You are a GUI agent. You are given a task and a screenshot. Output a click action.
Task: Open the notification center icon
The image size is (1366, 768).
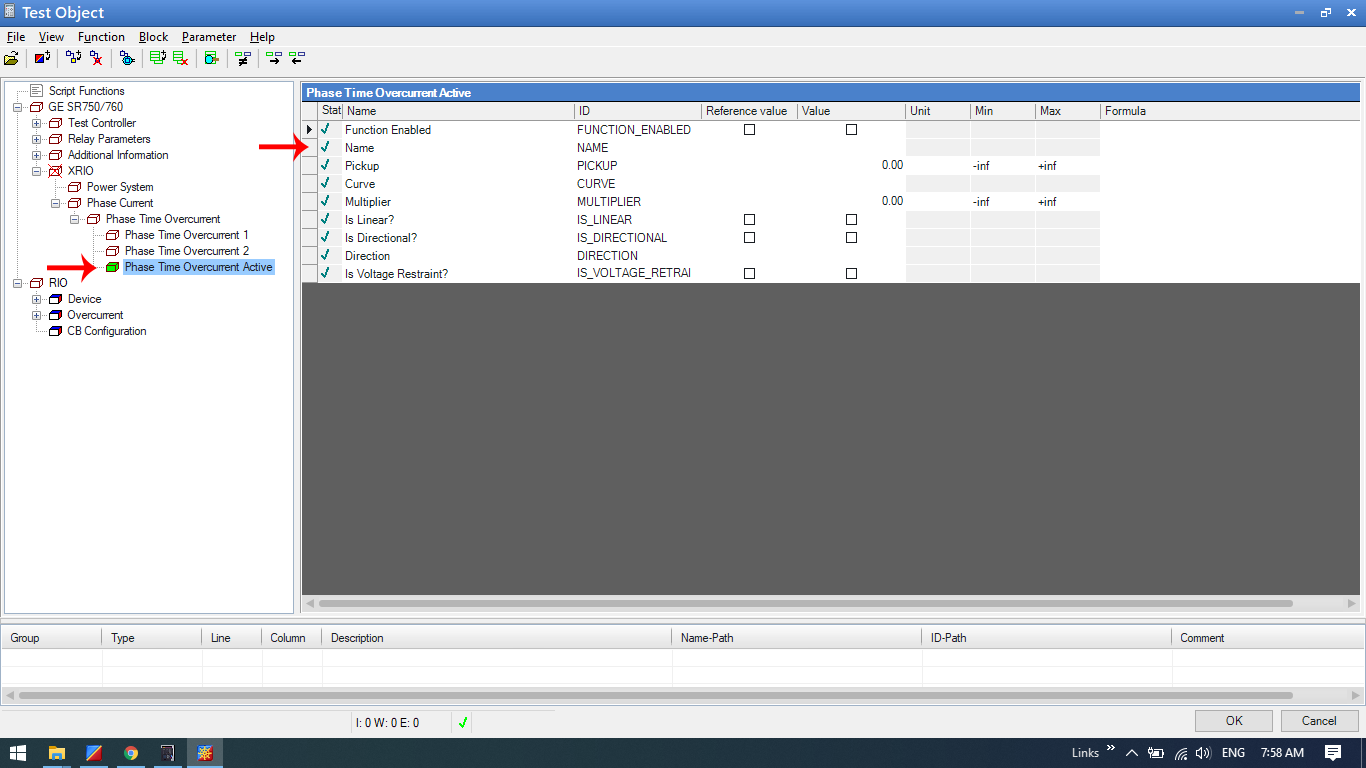click(x=1333, y=753)
